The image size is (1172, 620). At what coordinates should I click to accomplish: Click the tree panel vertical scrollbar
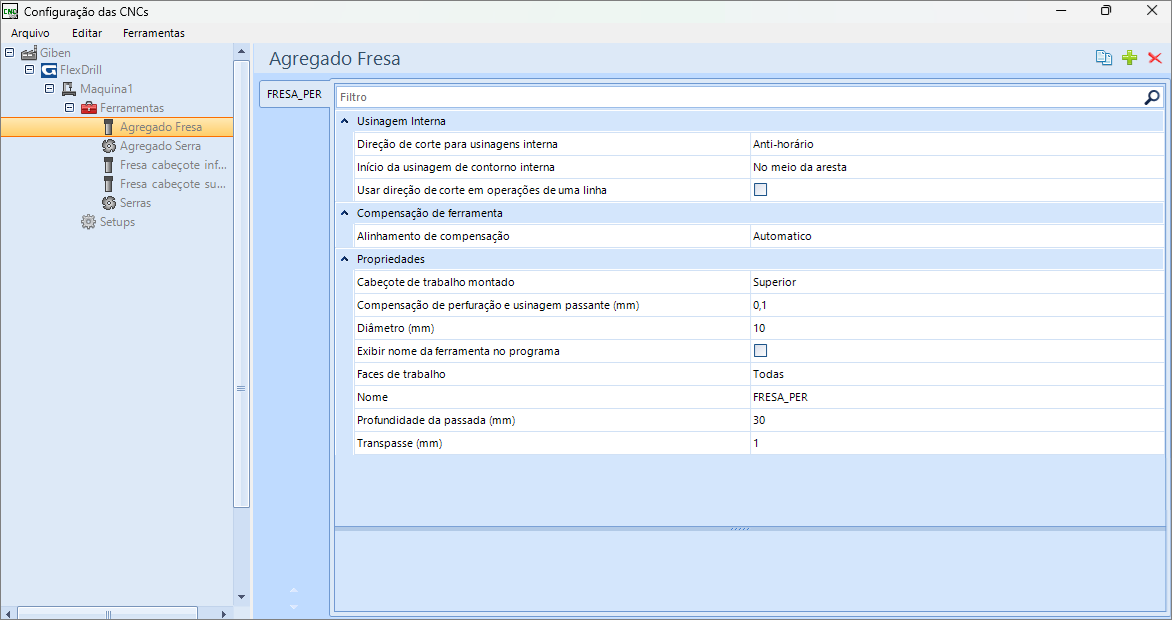(x=240, y=300)
